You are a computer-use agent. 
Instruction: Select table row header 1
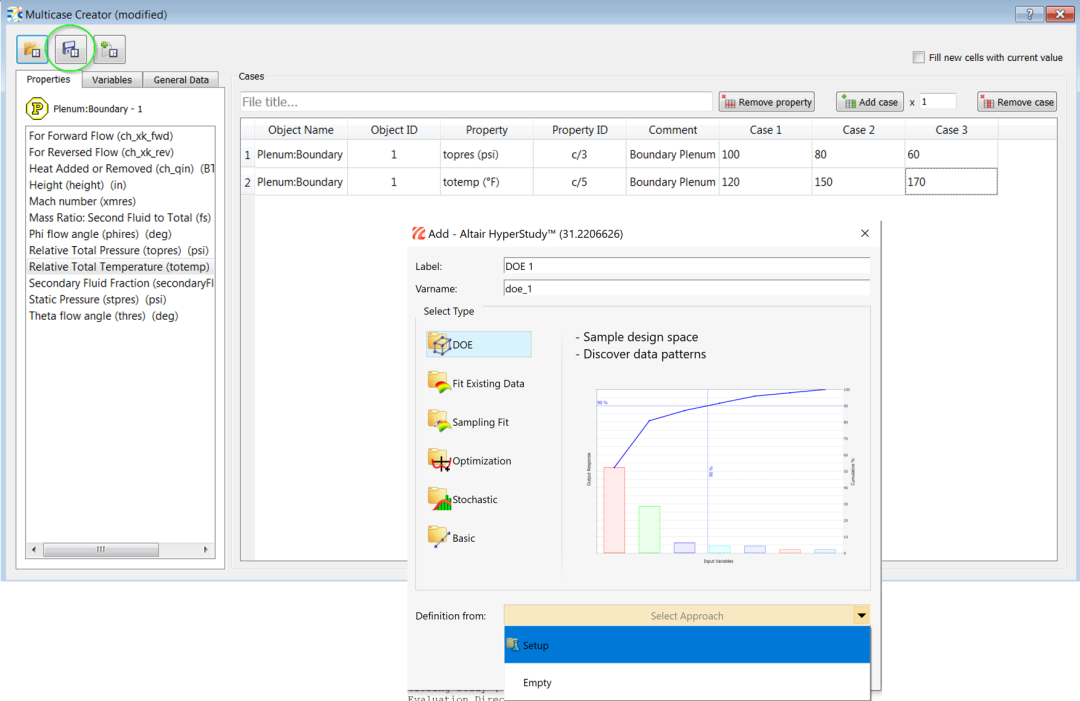pyautogui.click(x=247, y=155)
